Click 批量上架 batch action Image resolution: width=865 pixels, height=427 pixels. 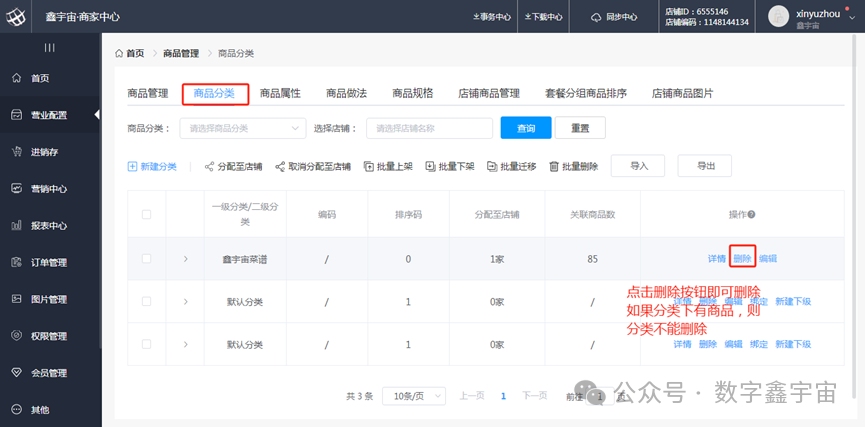(388, 167)
